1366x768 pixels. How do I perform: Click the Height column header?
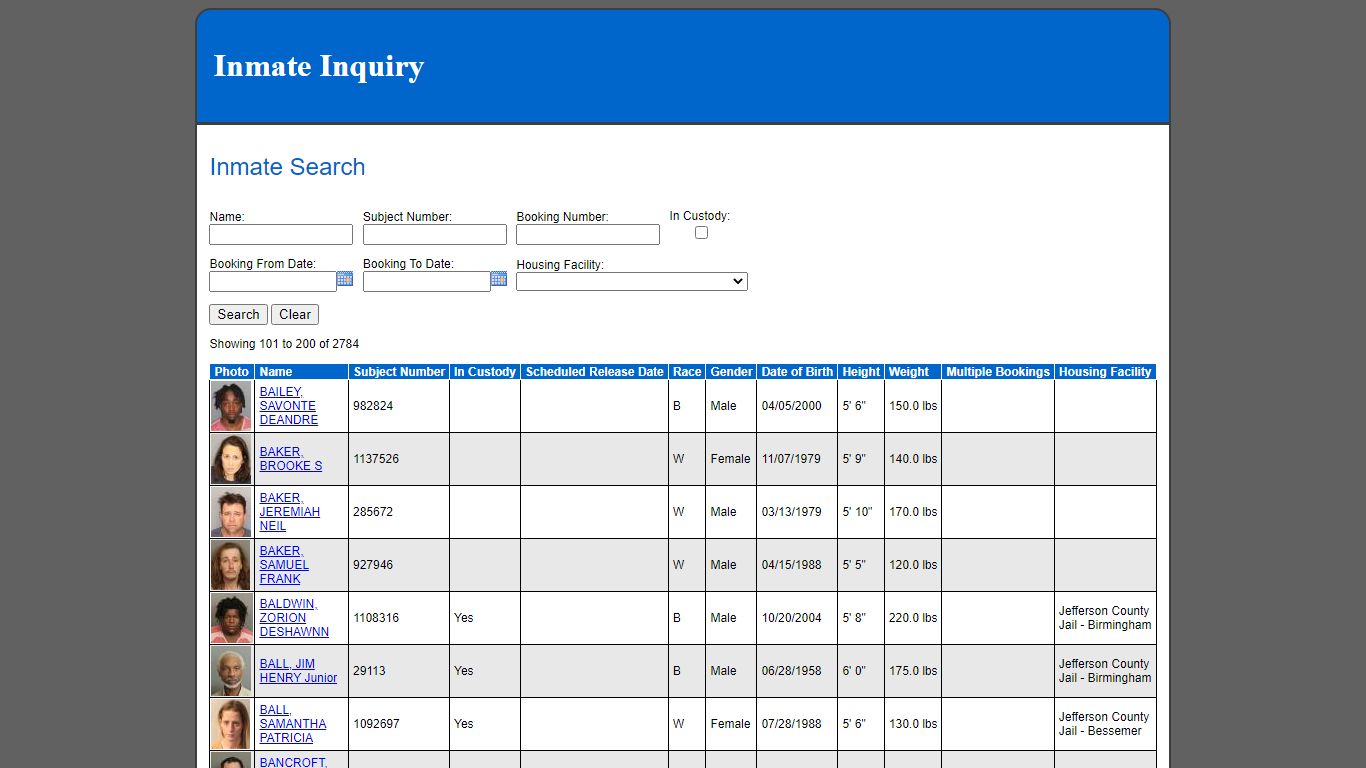tap(861, 372)
